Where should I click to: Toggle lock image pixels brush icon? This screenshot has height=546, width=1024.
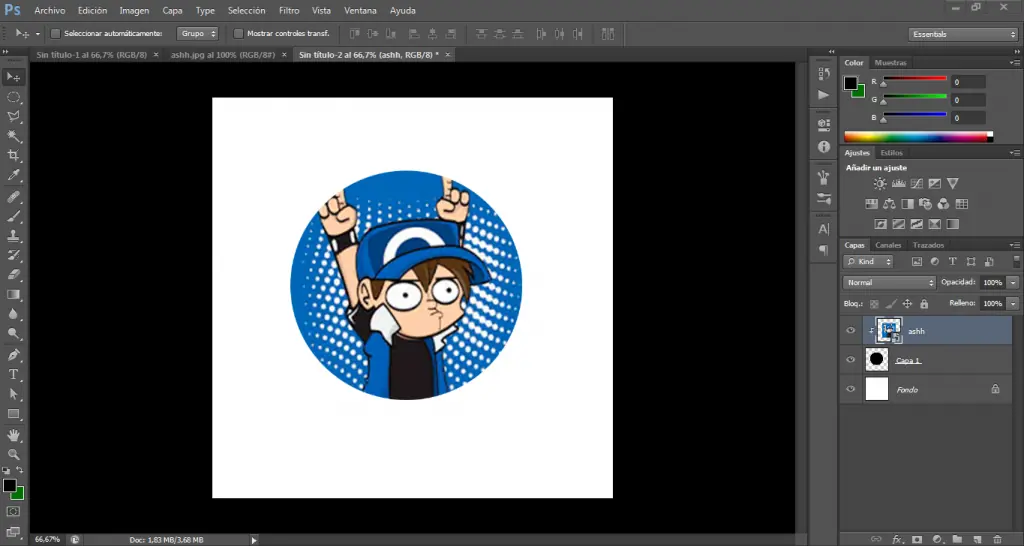tap(890, 304)
